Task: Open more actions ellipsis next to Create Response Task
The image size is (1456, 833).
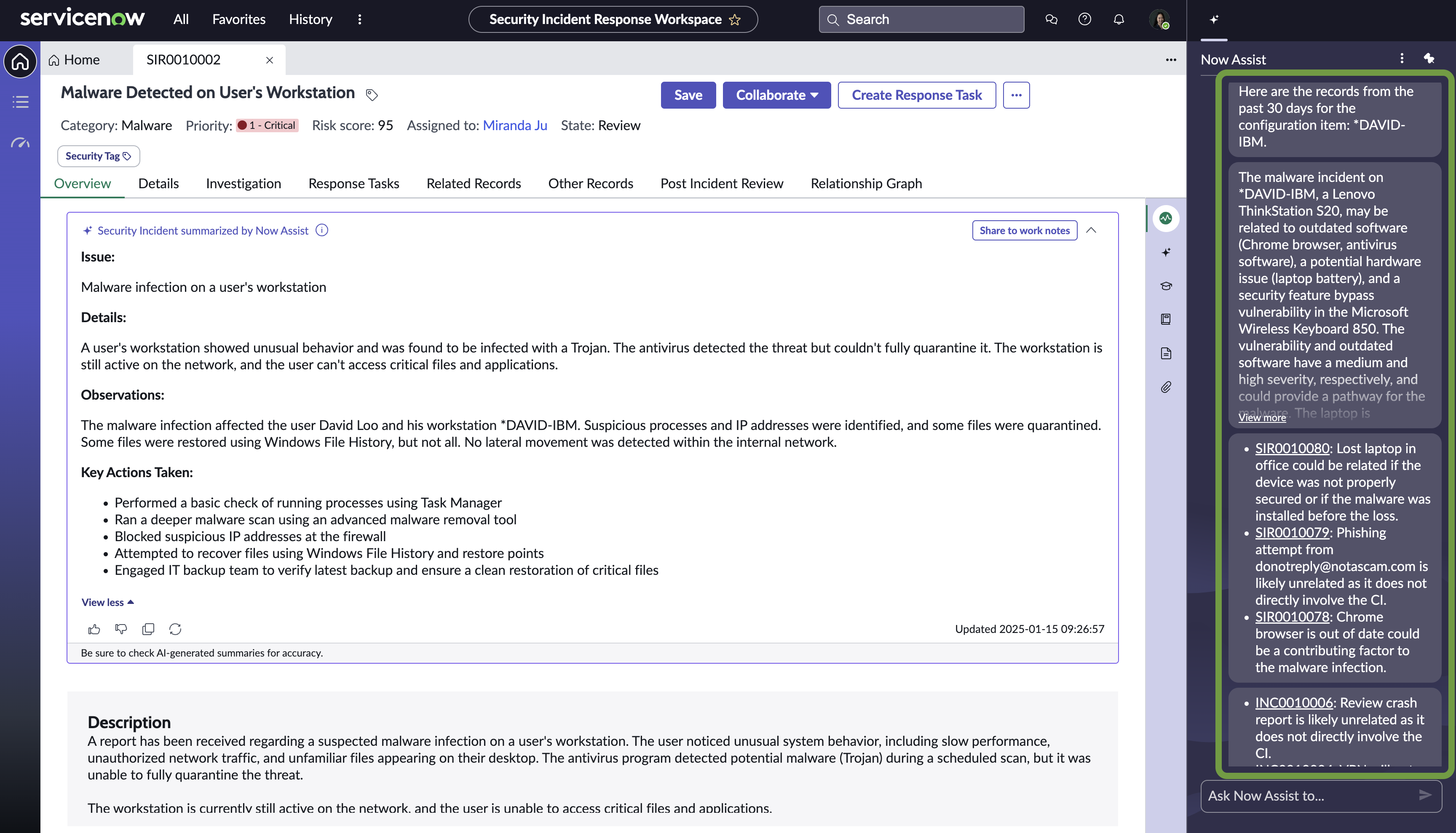Action: [1016, 95]
